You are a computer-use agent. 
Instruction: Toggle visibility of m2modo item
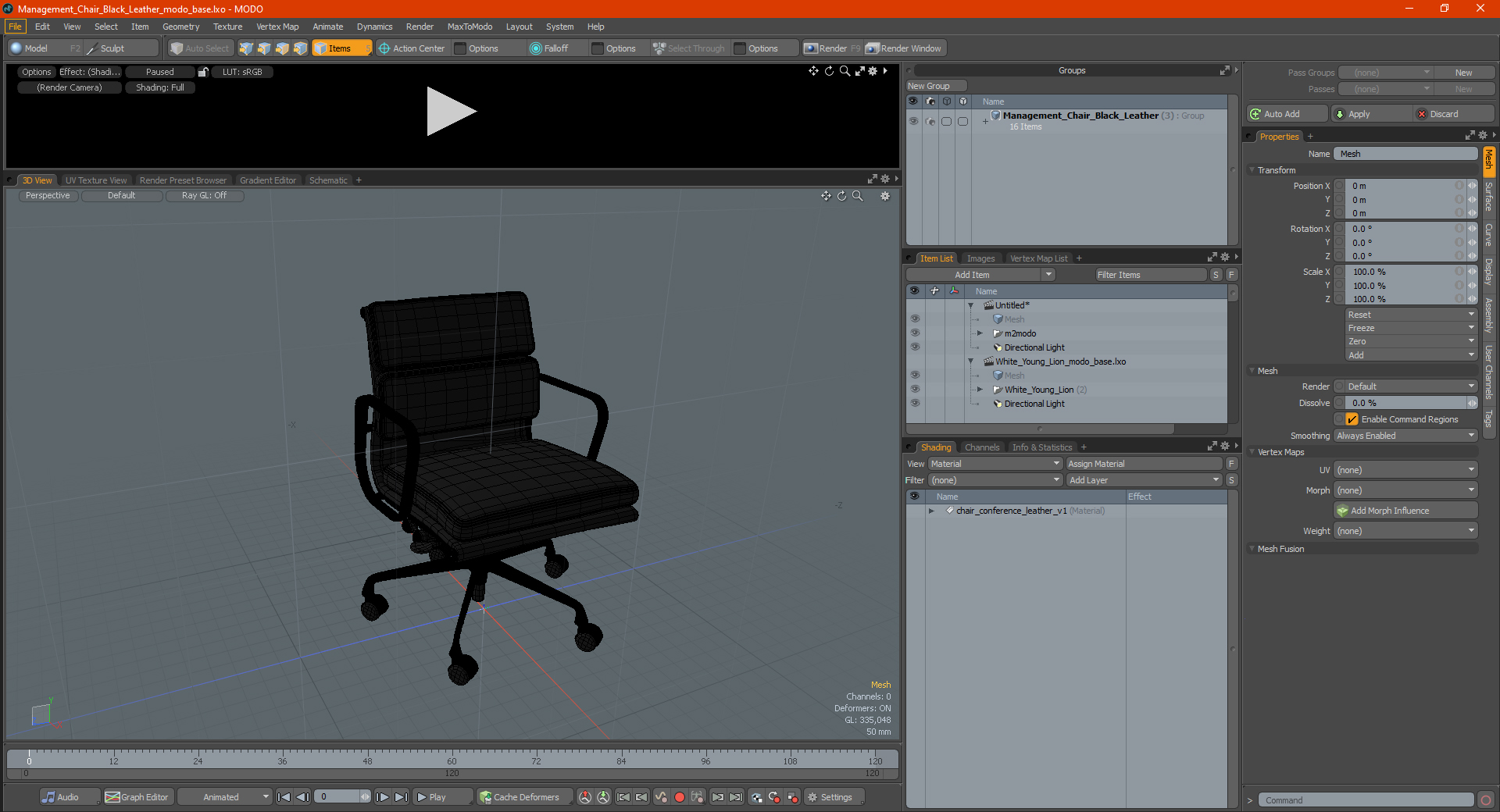(915, 333)
